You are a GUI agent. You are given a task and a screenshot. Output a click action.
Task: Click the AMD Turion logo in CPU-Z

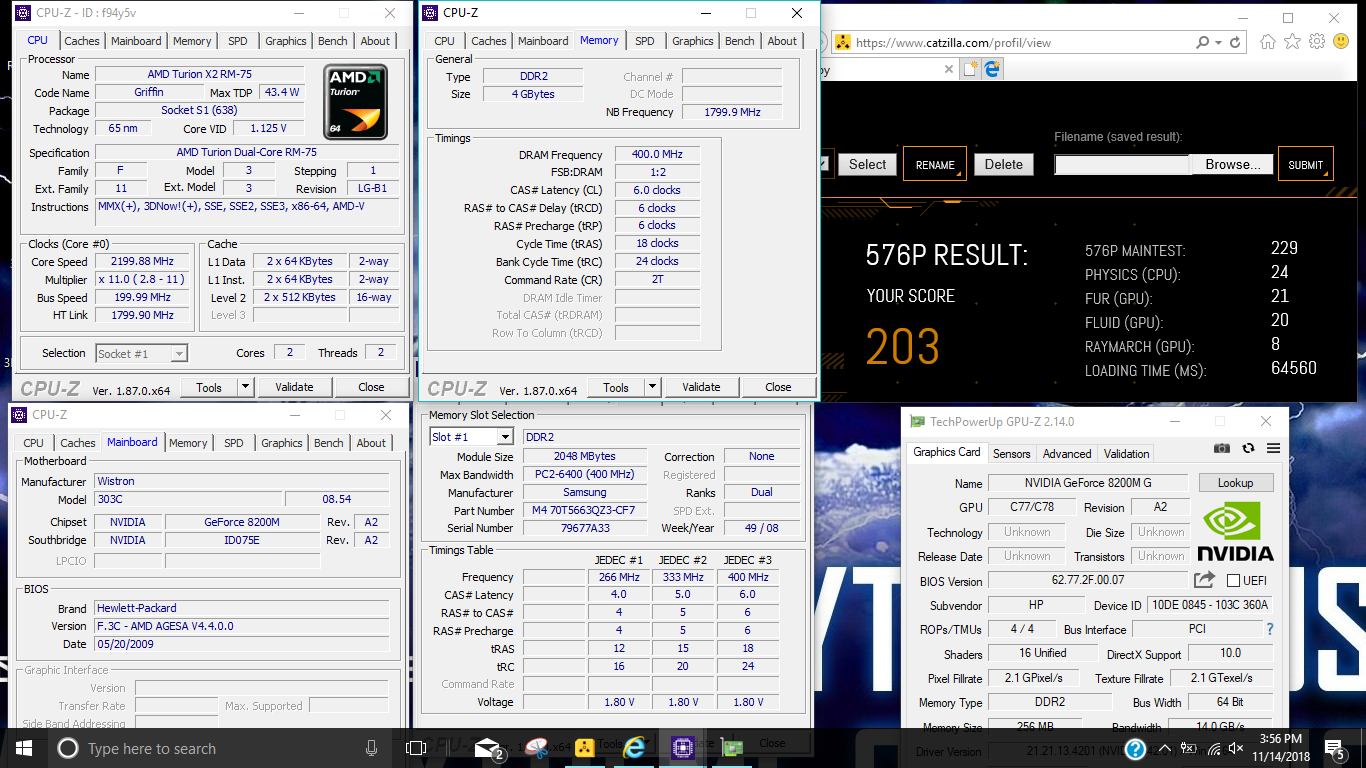tap(355, 103)
